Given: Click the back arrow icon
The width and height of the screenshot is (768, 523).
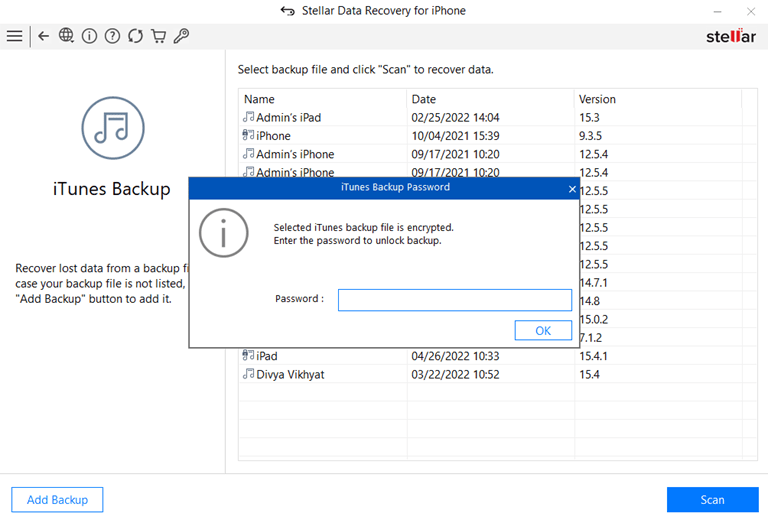Looking at the screenshot, I should (43, 36).
